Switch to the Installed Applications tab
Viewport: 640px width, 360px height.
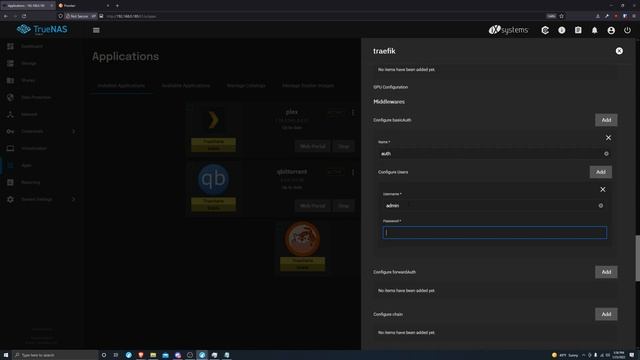pyautogui.click(x=121, y=86)
